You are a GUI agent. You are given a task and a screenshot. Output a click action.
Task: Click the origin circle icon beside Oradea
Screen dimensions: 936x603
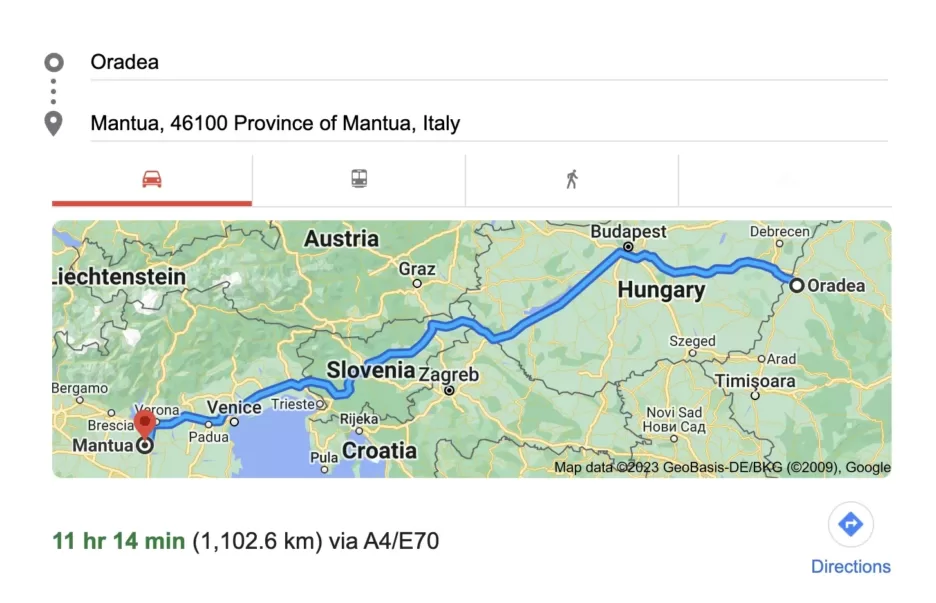tap(54, 62)
